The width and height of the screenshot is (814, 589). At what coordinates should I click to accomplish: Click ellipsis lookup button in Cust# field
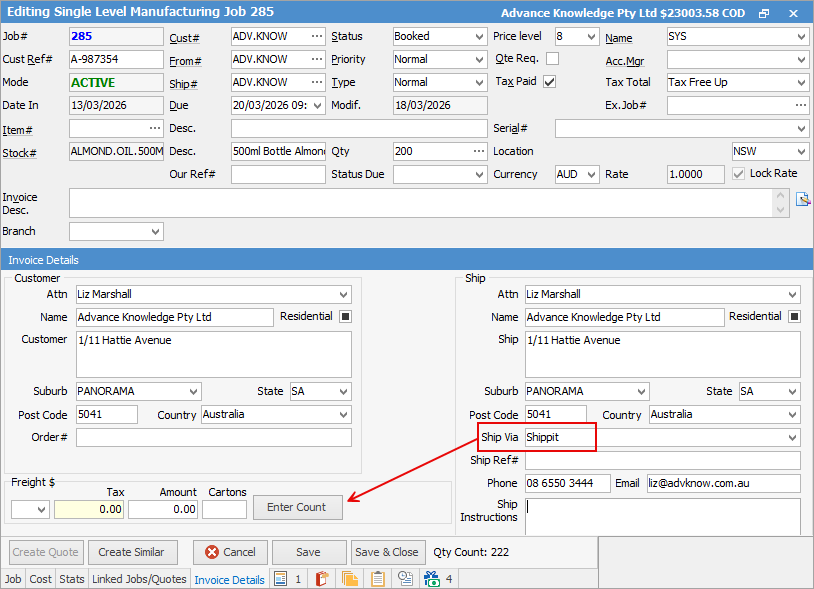[x=317, y=37]
